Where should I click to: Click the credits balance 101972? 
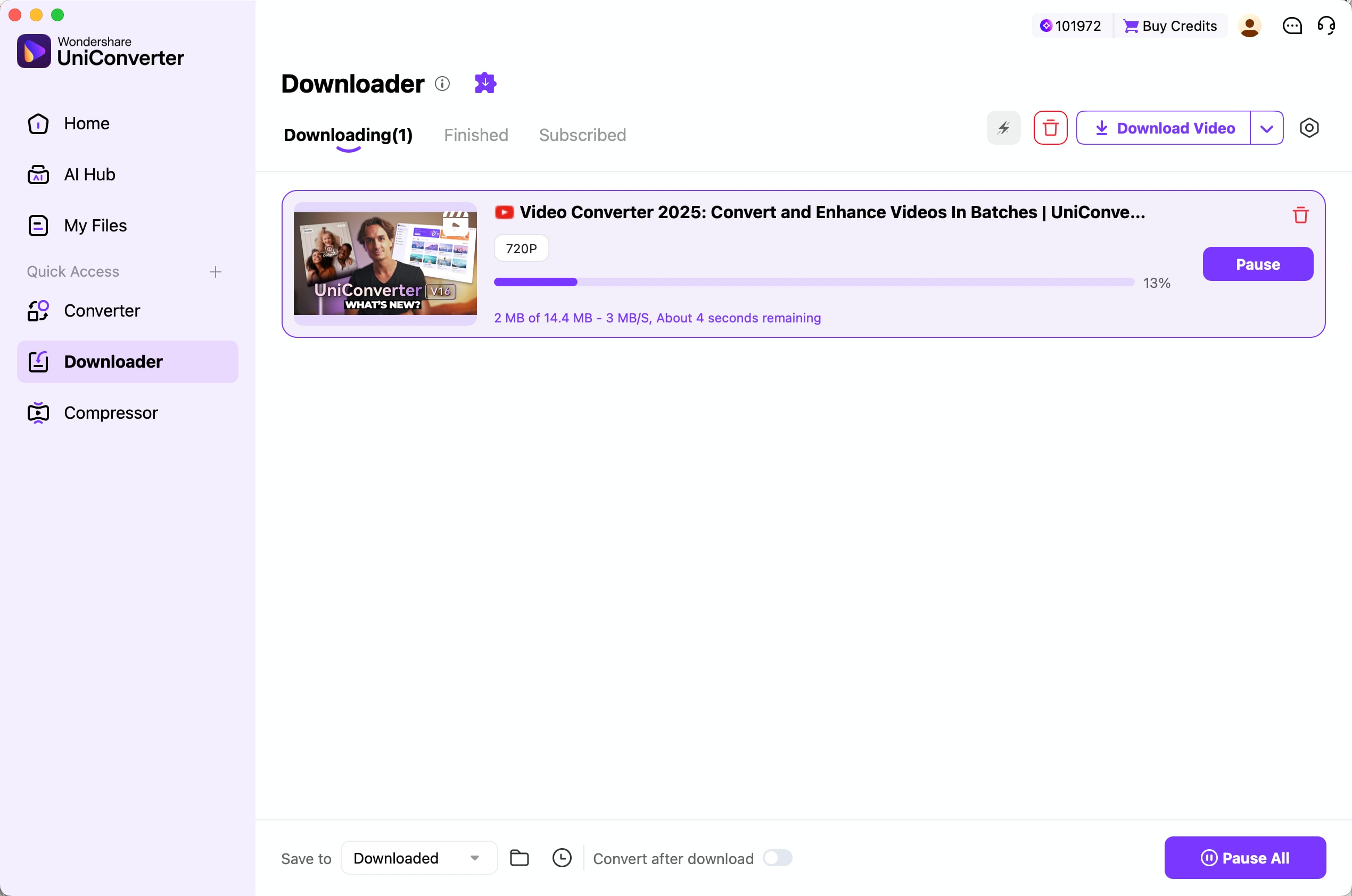1070,26
